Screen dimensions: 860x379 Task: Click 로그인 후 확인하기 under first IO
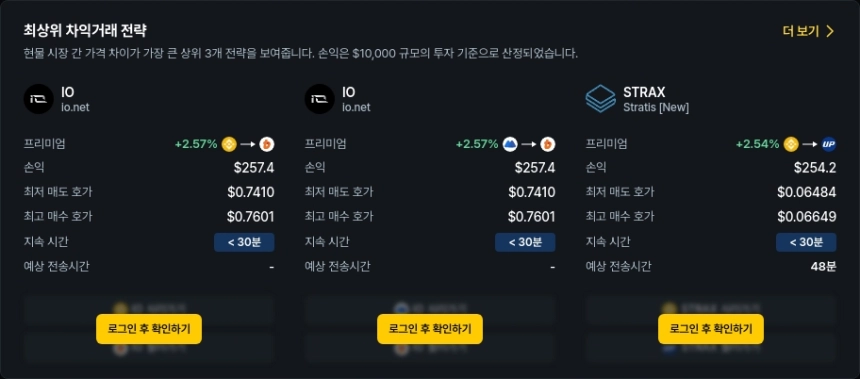(x=149, y=329)
